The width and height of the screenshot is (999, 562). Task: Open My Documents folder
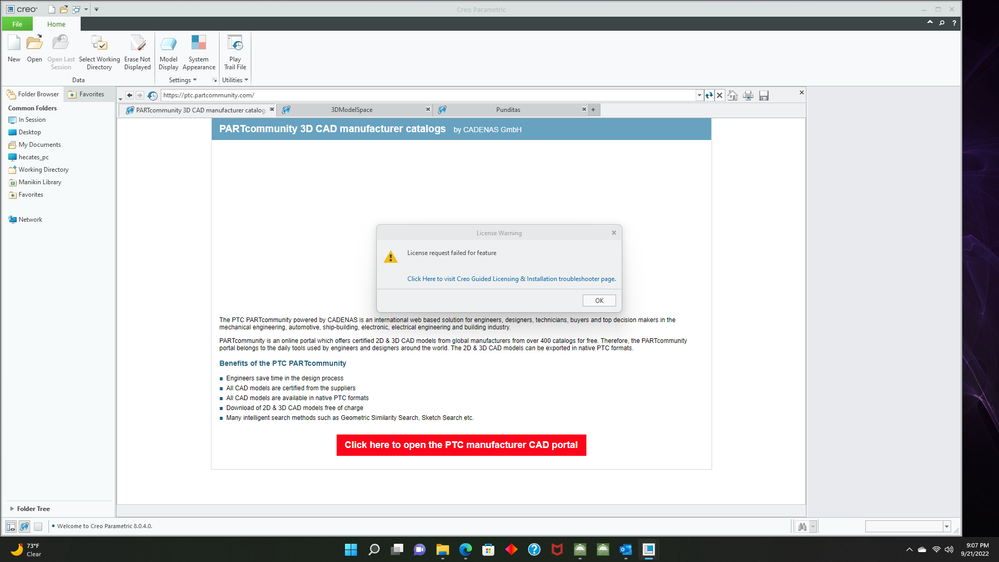click(x=34, y=145)
